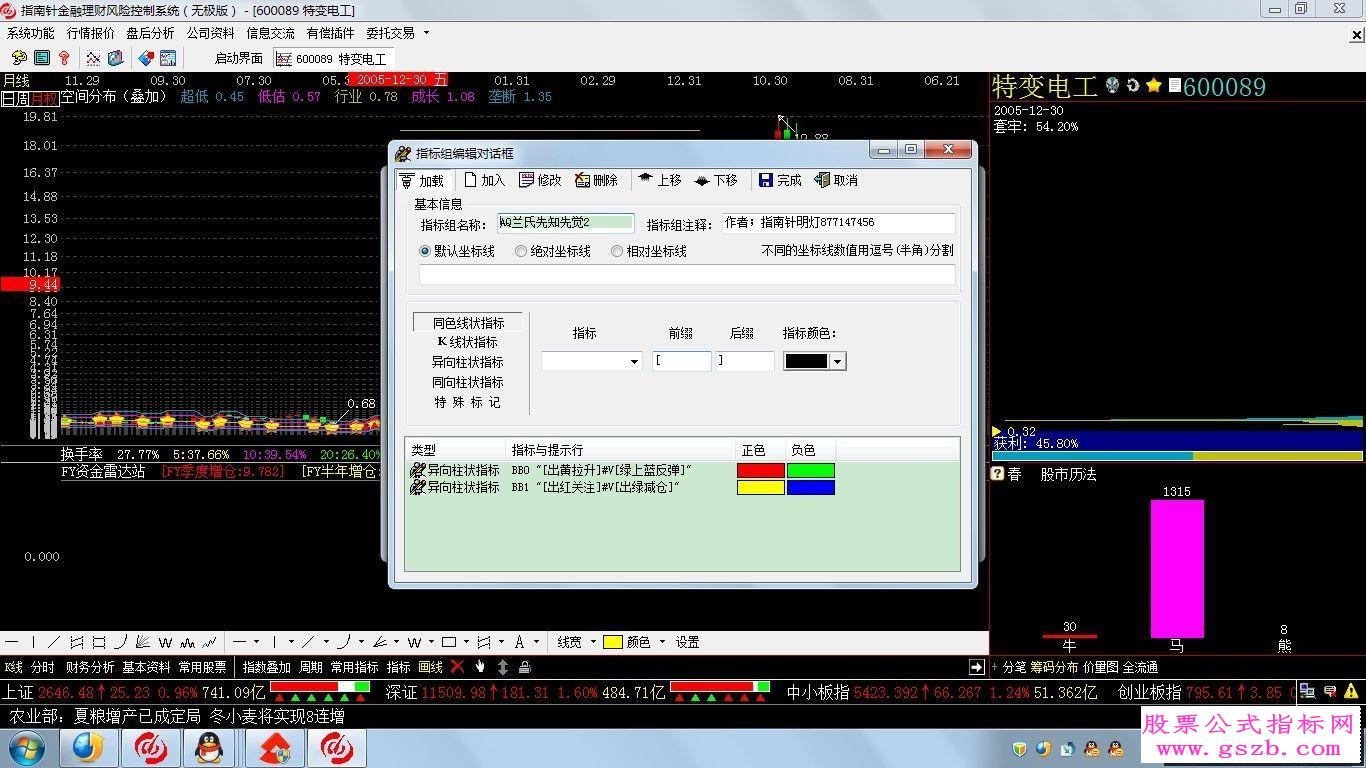The height and width of the screenshot is (768, 1366).
Task: Click the 指标组名称 input field
Action: [x=565, y=221]
